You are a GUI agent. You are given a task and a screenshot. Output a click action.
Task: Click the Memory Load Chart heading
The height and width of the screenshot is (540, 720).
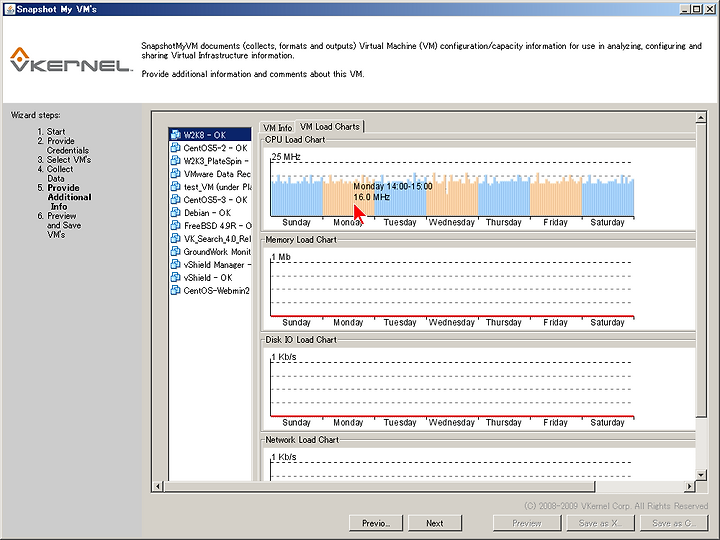click(301, 240)
